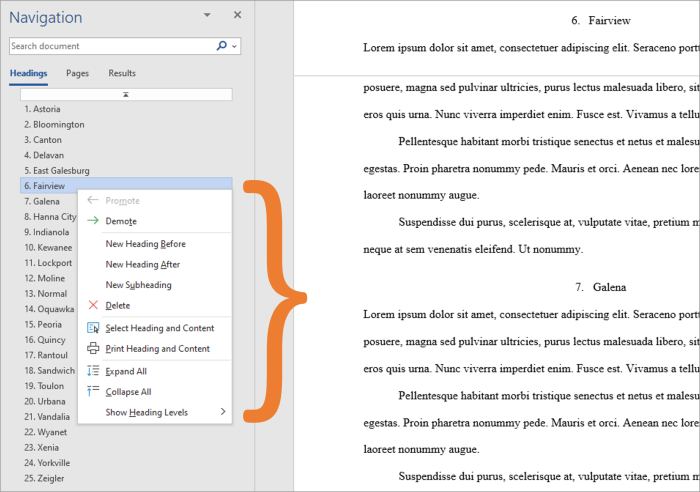Open search options dropdown arrow
The width and height of the screenshot is (700, 492).
[234, 46]
